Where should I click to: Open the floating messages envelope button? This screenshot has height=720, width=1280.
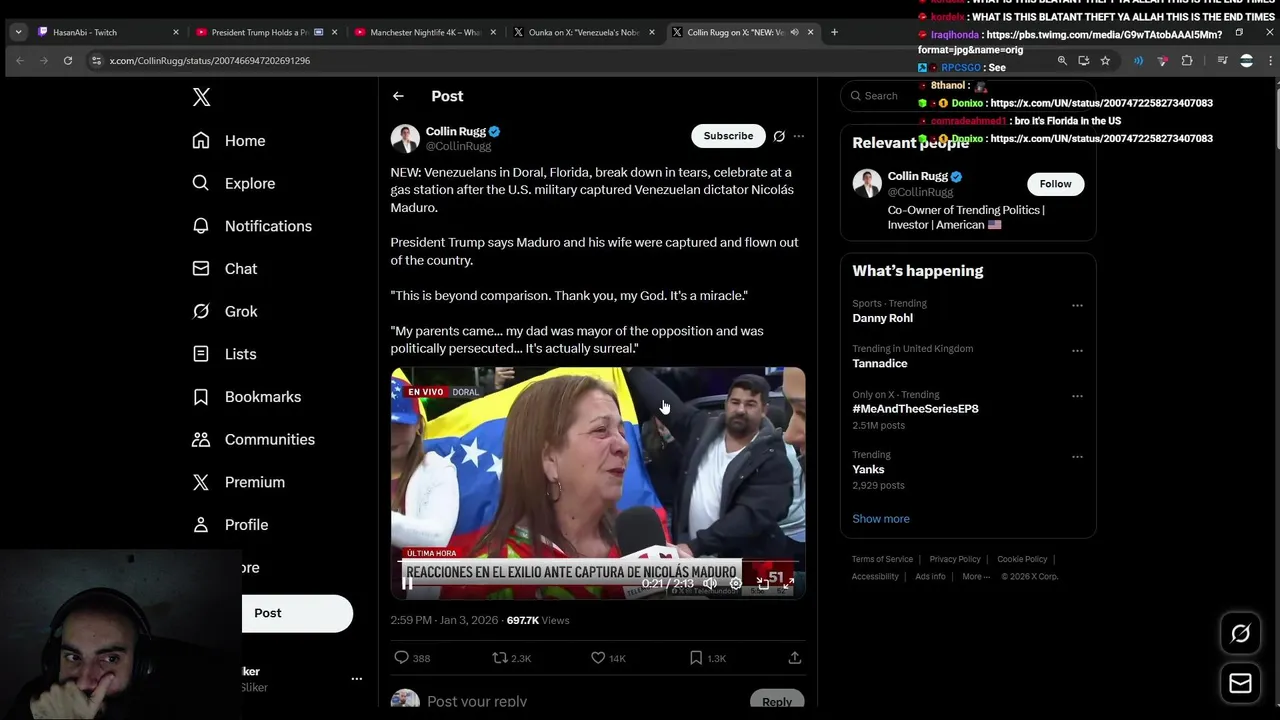(x=1240, y=684)
